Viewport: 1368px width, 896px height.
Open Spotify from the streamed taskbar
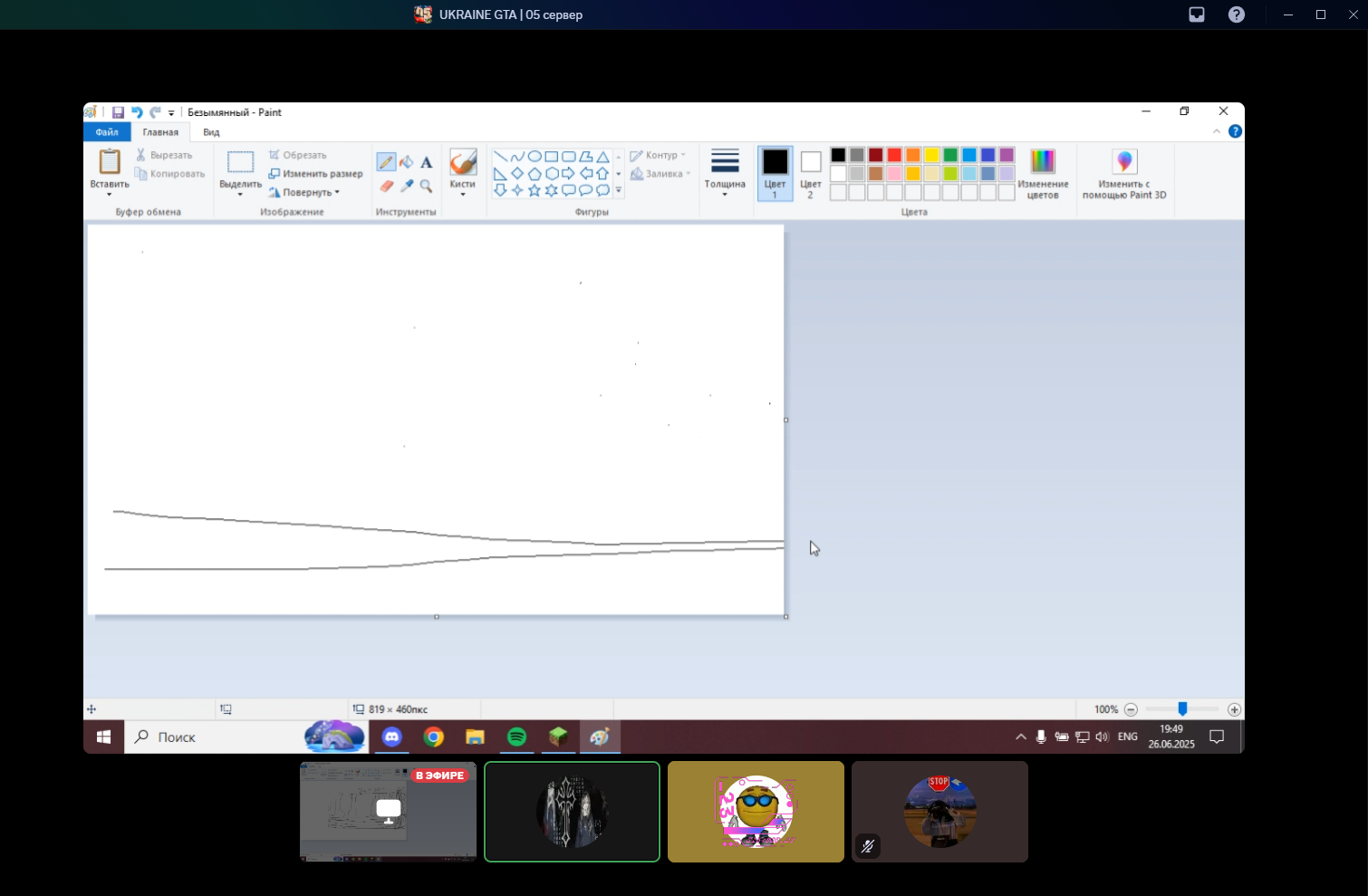point(516,737)
